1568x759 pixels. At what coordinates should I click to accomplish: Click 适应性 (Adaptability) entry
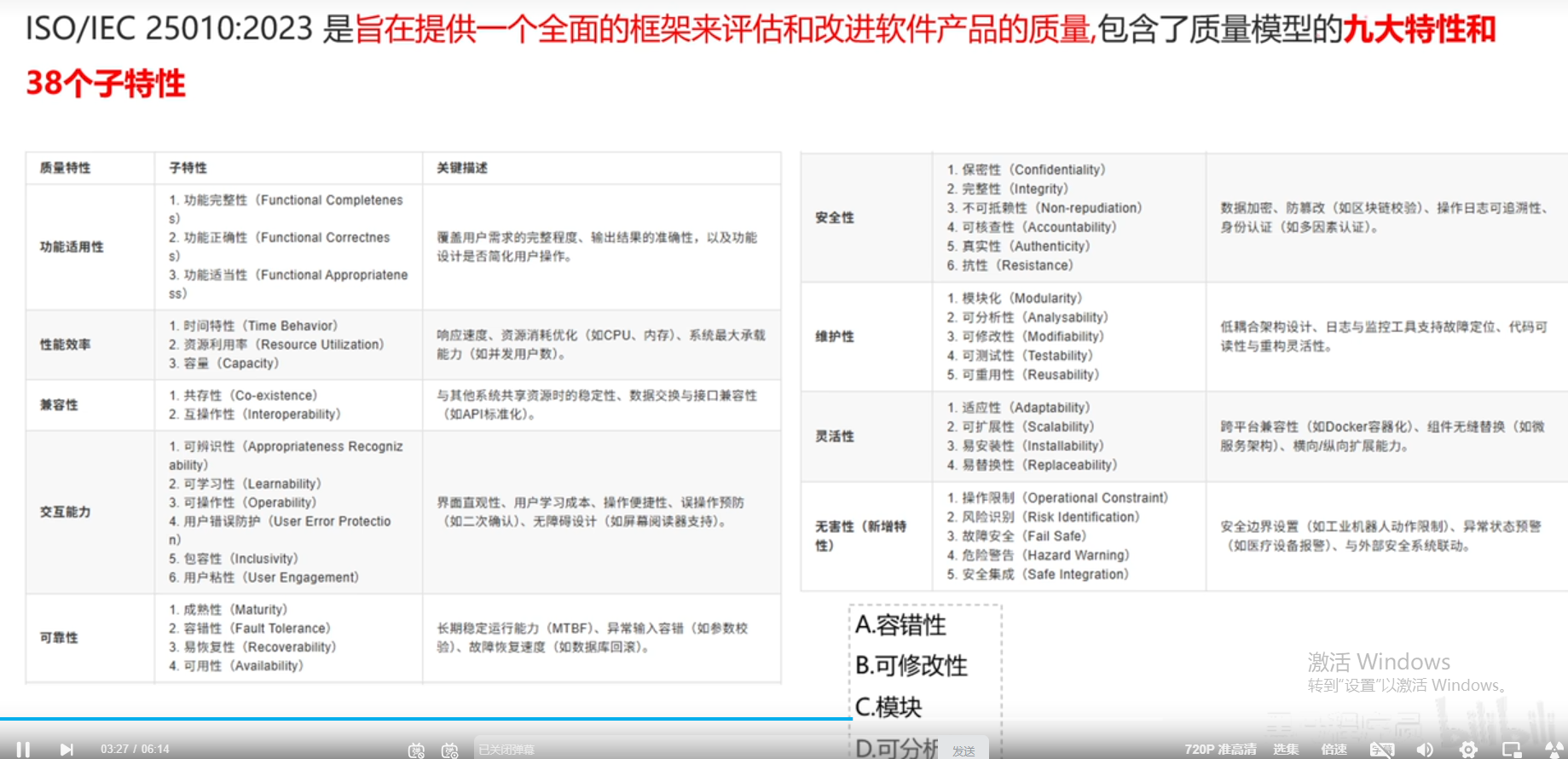[1019, 408]
